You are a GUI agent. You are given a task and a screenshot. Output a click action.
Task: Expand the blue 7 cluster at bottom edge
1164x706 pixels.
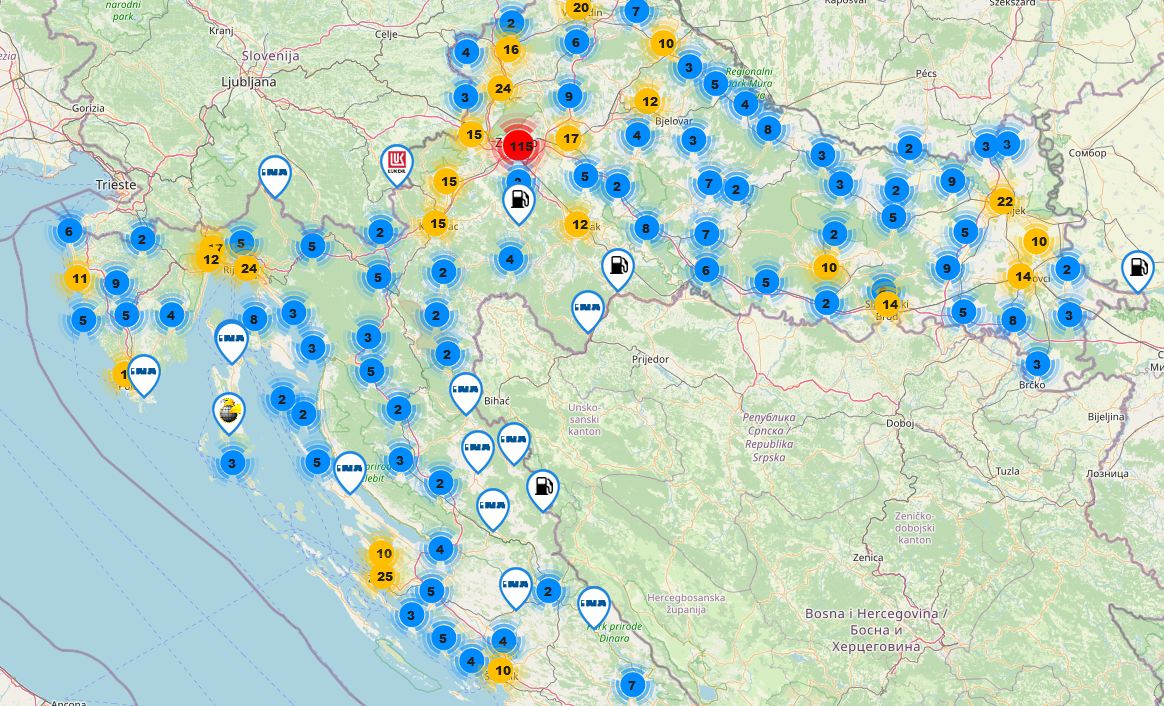click(x=630, y=685)
